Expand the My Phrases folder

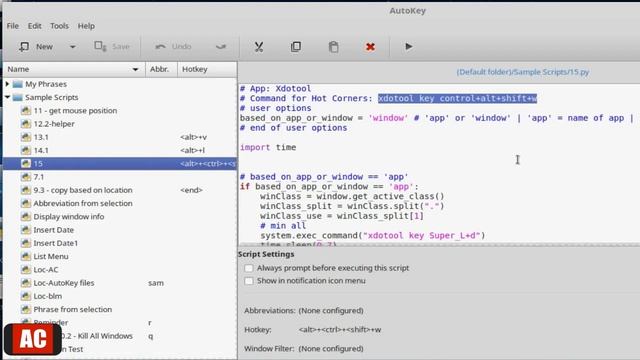pyautogui.click(x=7, y=84)
